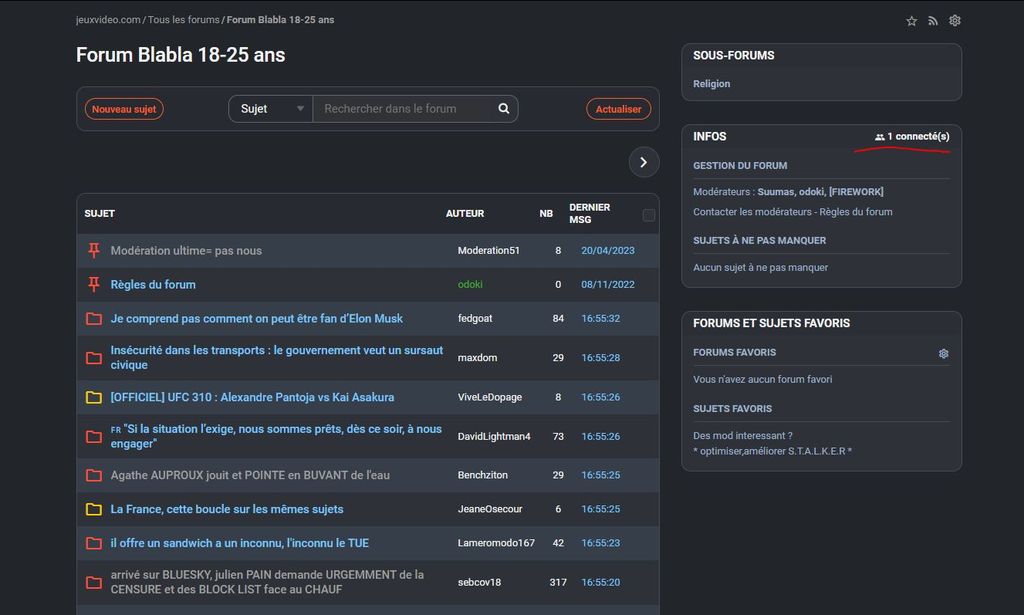This screenshot has width=1024, height=615.
Task: Click Tous les forums breadcrumb
Action: point(183,20)
